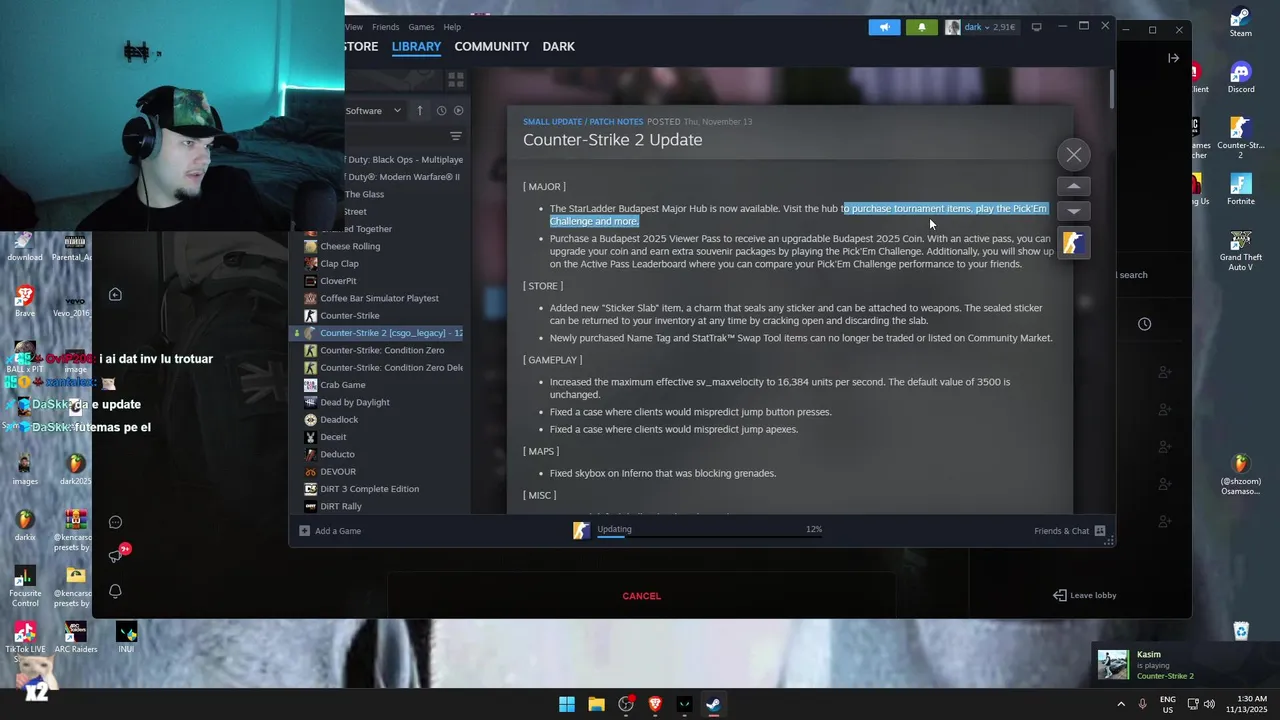Open Steam desktop shortcut

(x=1241, y=22)
